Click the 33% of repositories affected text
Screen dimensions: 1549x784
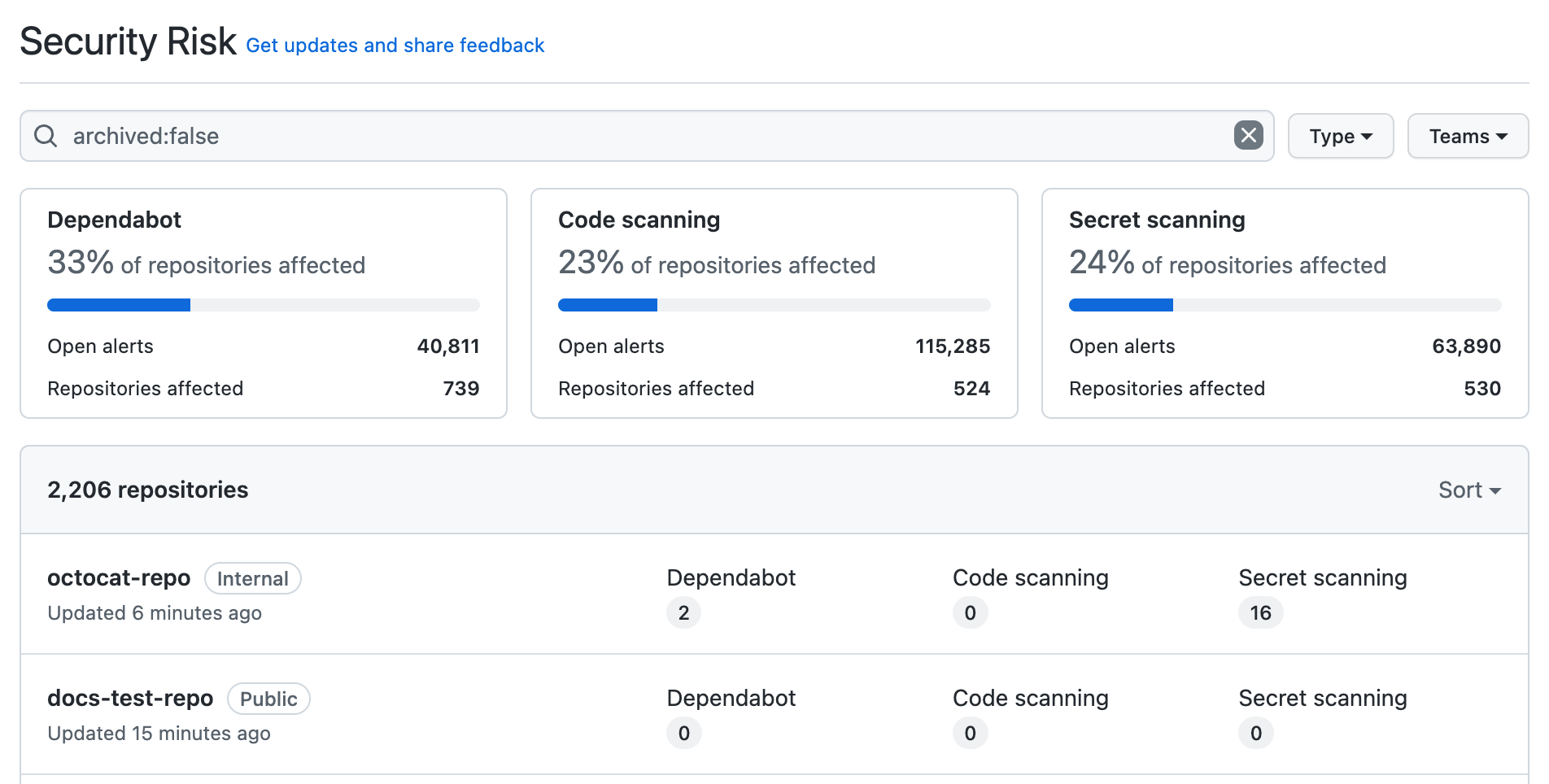(207, 264)
